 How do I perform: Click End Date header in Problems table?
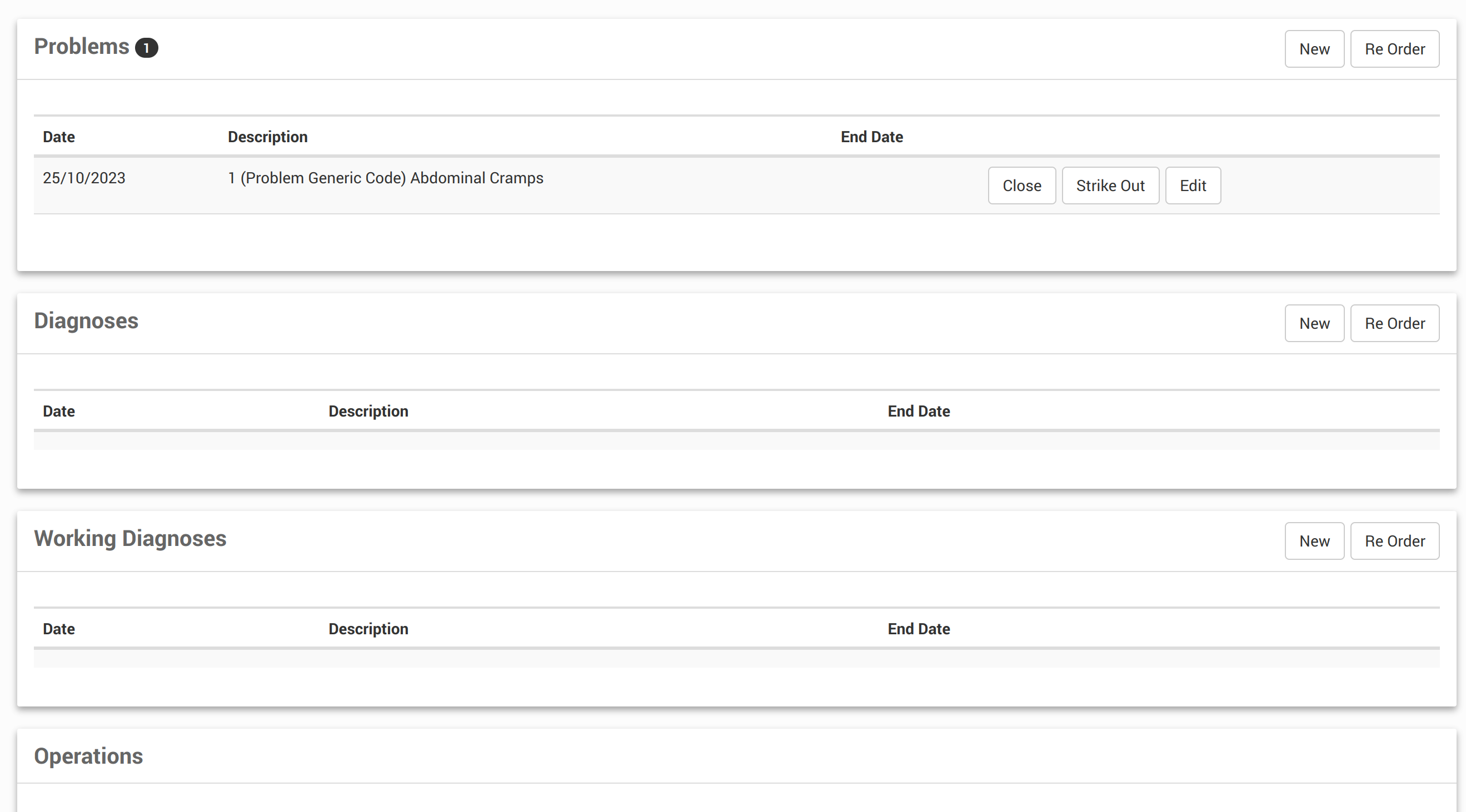[871, 137]
